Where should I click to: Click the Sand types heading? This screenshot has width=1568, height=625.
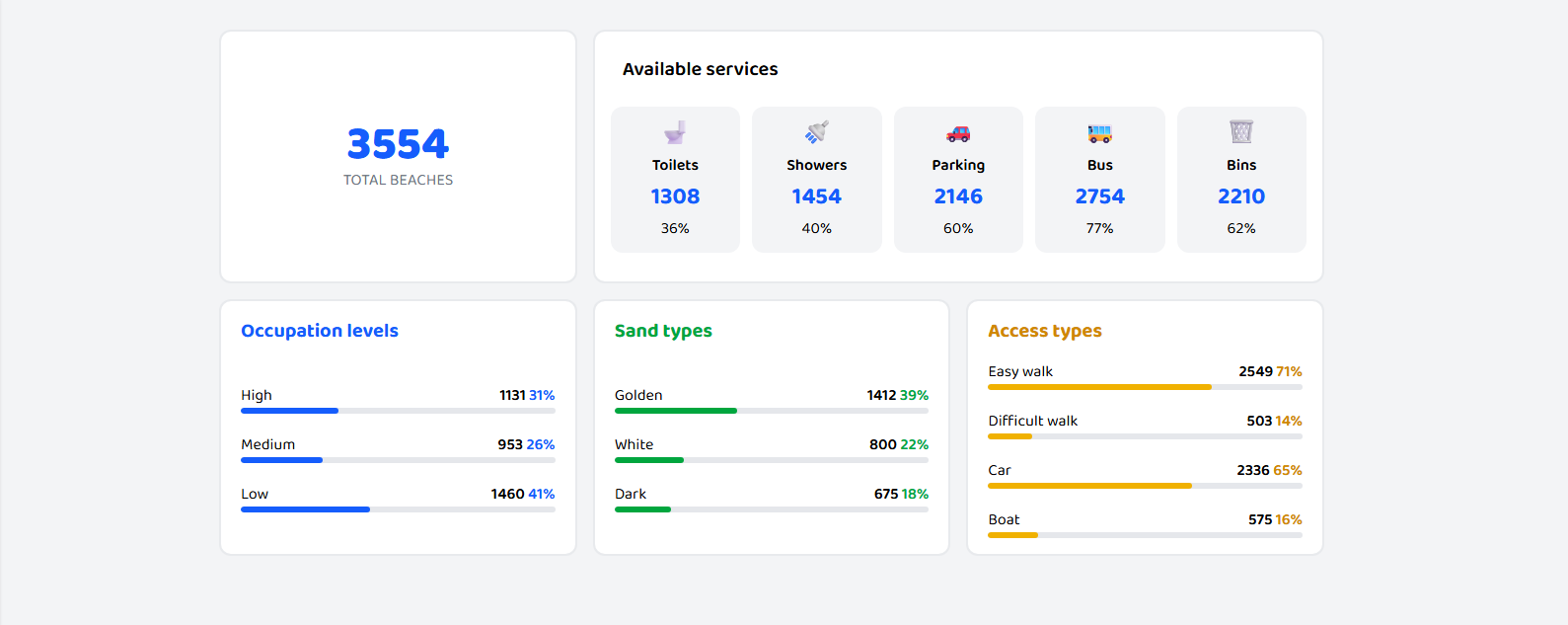point(663,331)
